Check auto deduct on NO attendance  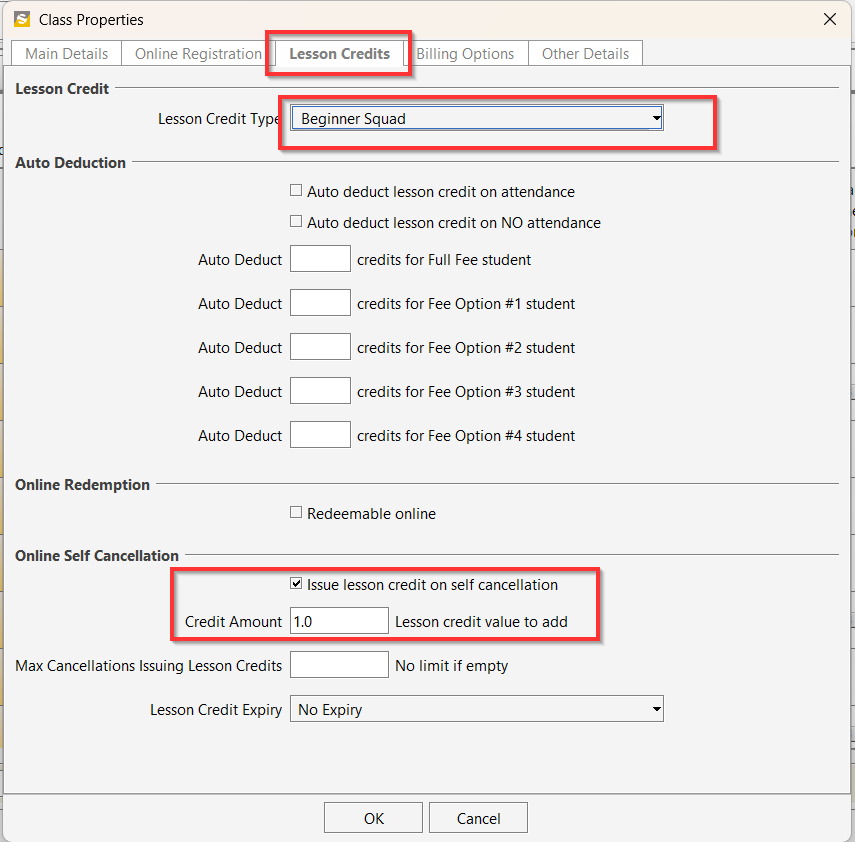(x=296, y=222)
